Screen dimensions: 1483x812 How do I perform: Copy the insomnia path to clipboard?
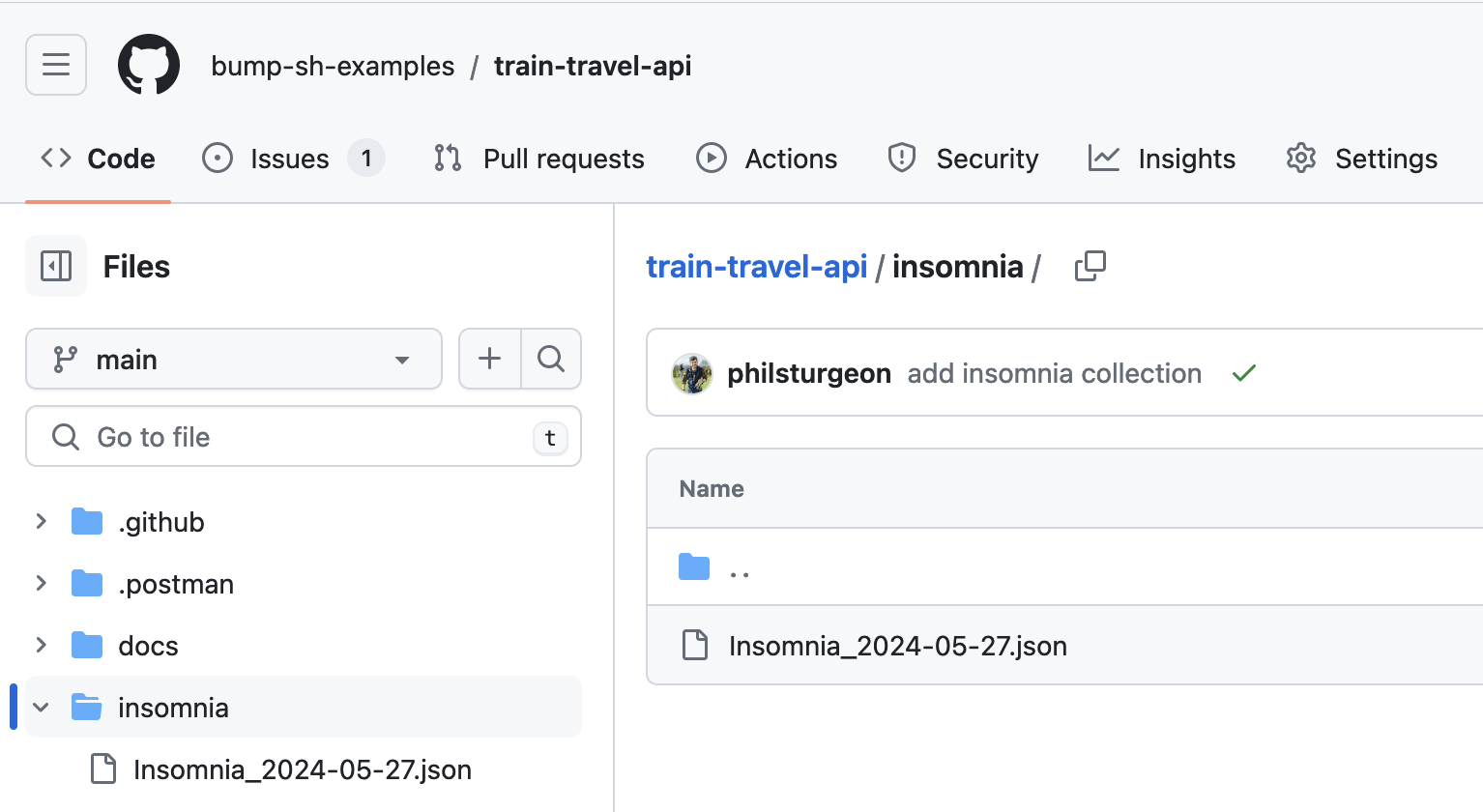pyautogui.click(x=1090, y=266)
